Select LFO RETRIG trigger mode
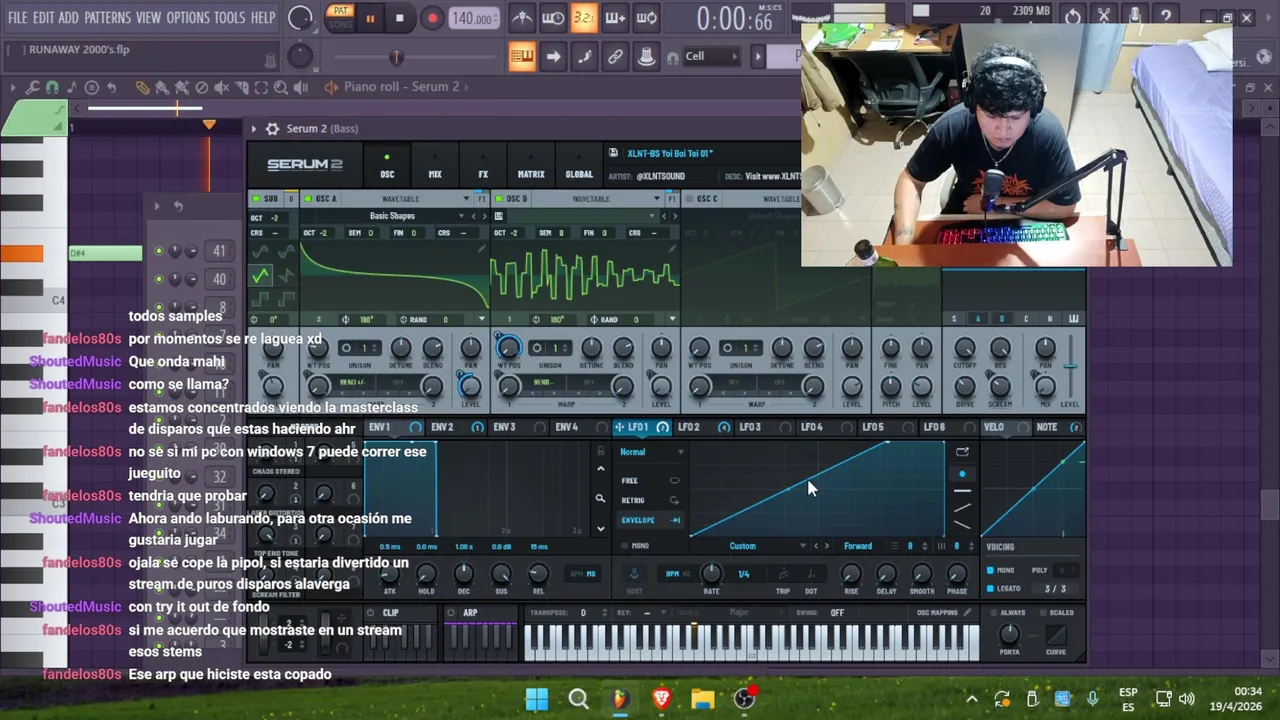This screenshot has width=1280, height=720. point(650,500)
